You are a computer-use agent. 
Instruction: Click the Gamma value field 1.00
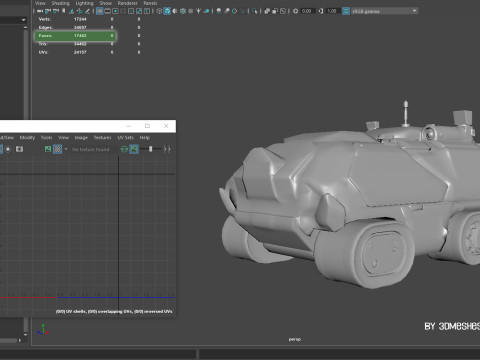coord(332,11)
